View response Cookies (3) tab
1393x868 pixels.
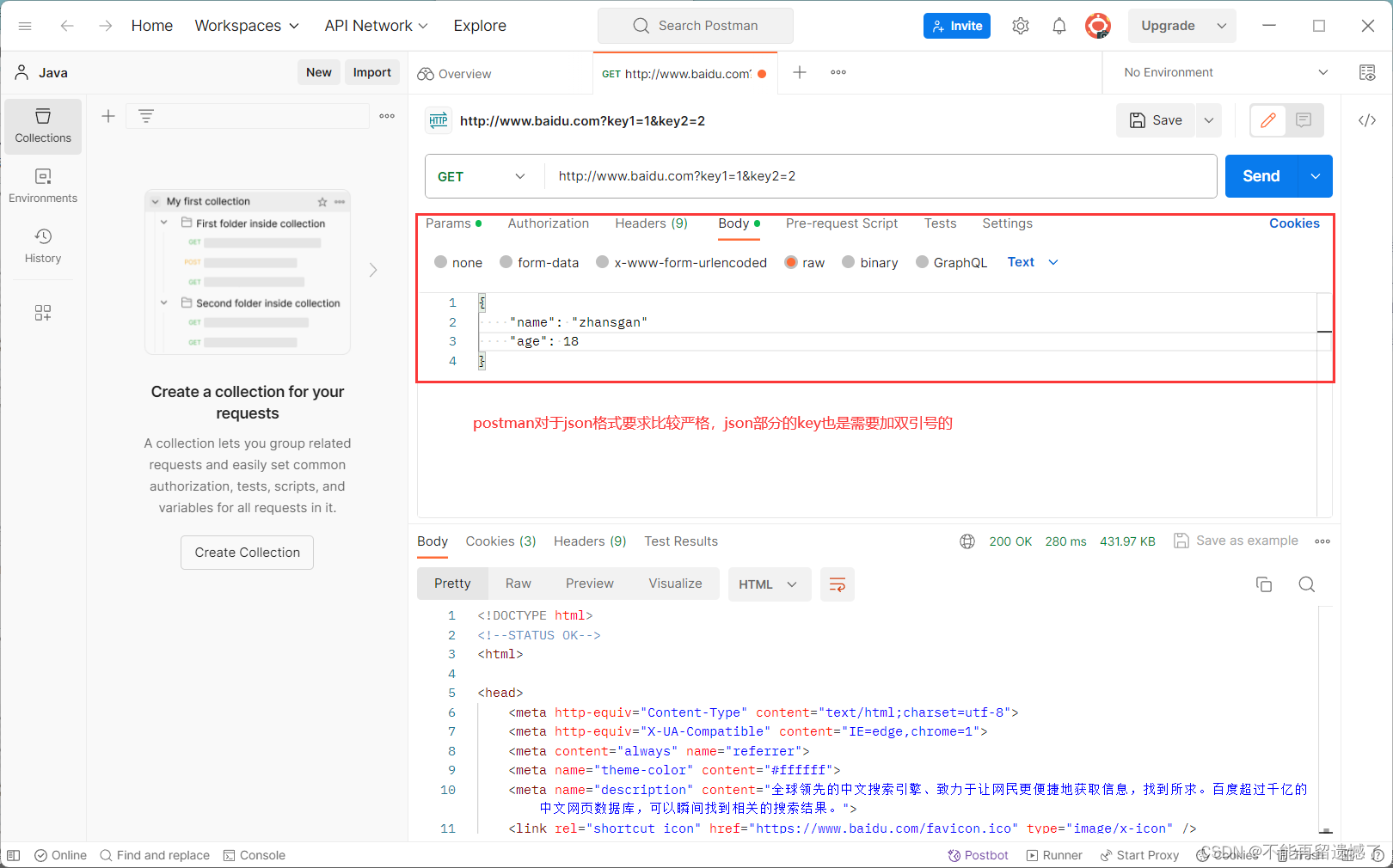pos(500,541)
